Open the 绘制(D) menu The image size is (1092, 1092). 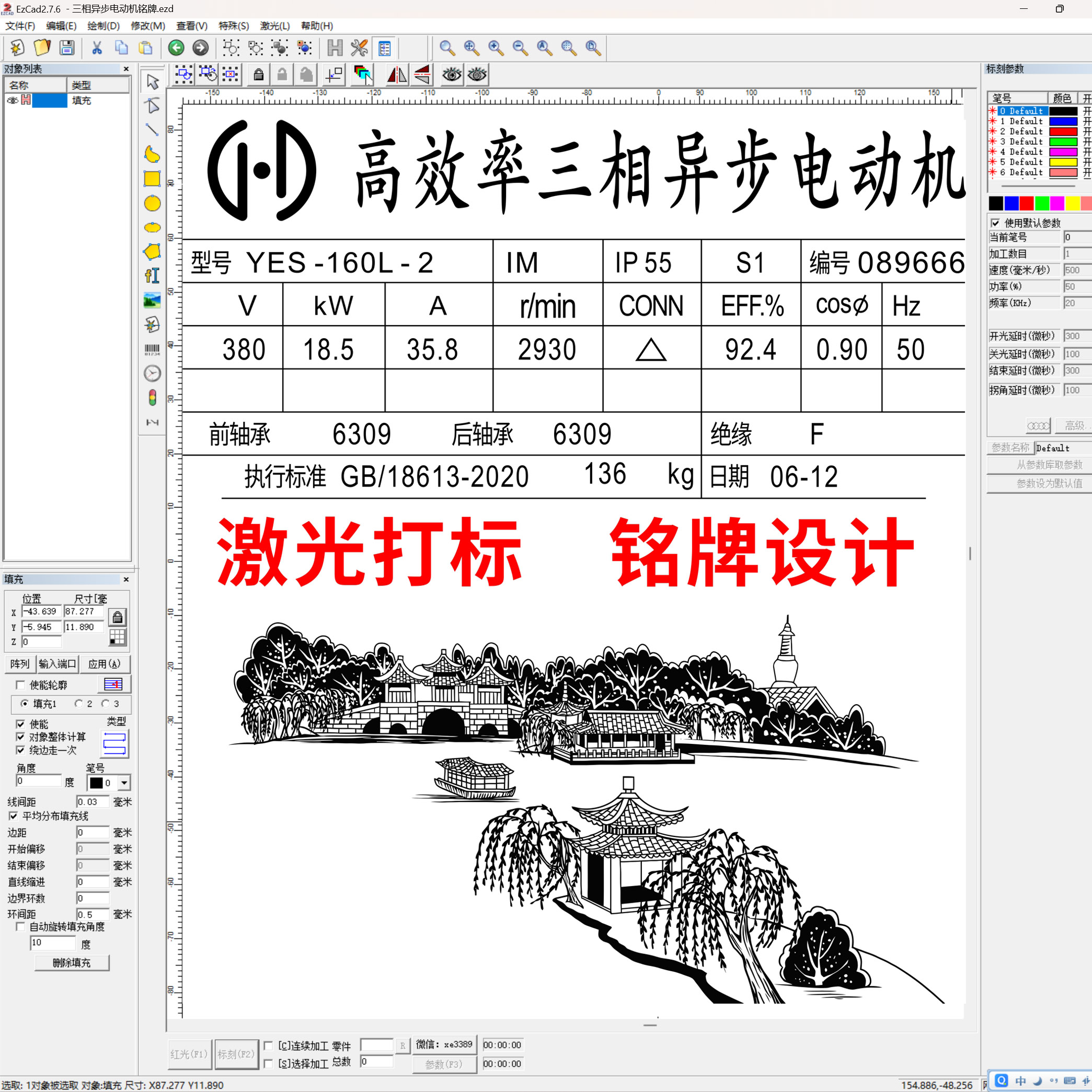tap(103, 26)
